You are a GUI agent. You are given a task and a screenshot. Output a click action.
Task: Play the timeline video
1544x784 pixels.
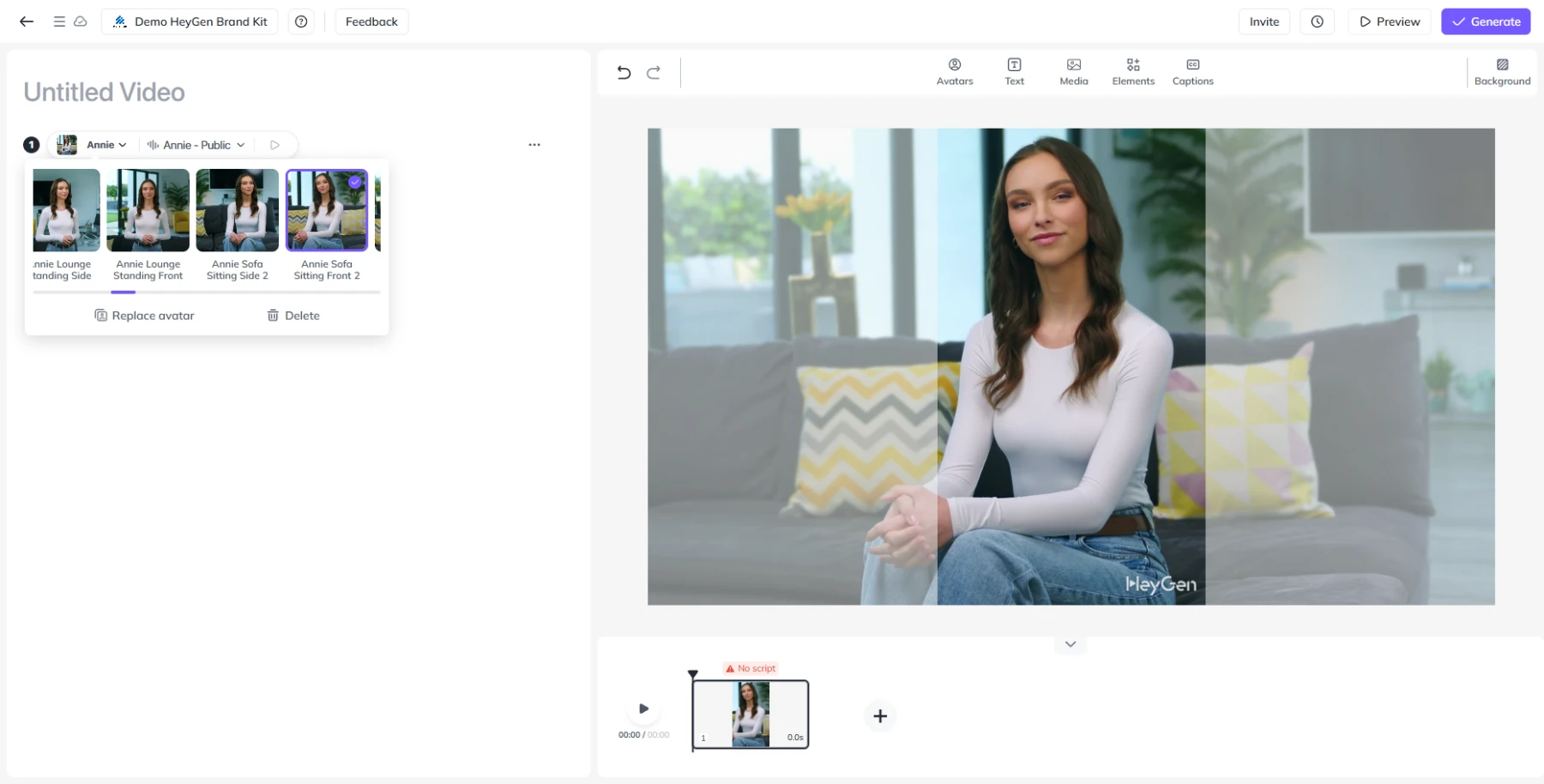pos(643,709)
